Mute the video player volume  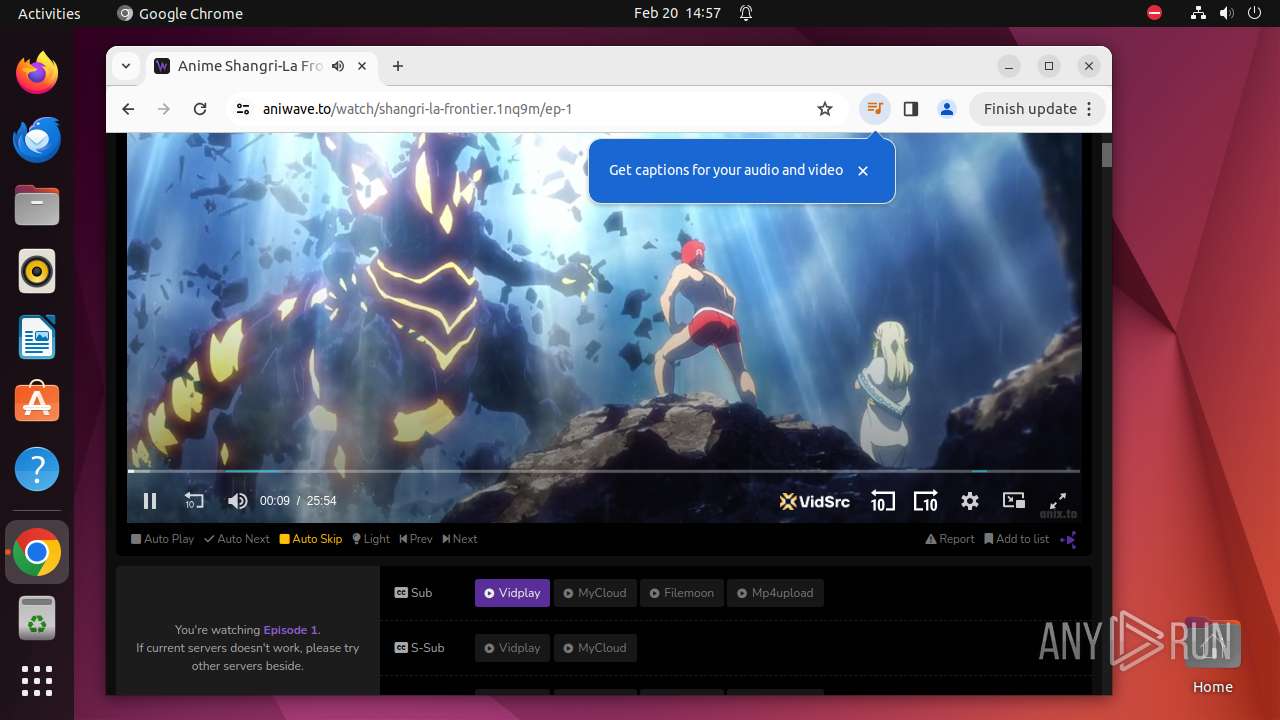237,501
